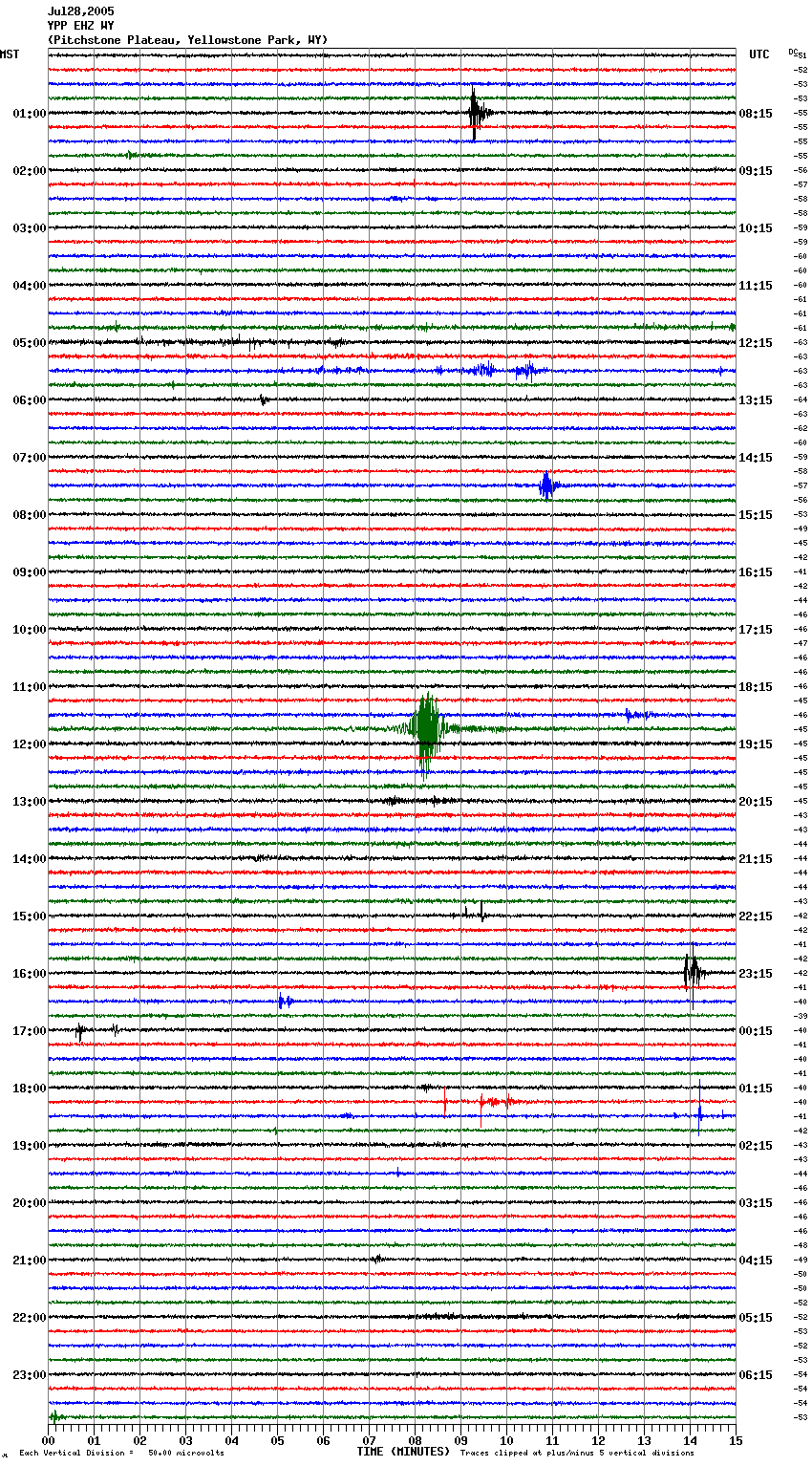Click the 20:00 MST hour label
Image resolution: width=812 pixels, height=1466 pixels.
(30, 1203)
